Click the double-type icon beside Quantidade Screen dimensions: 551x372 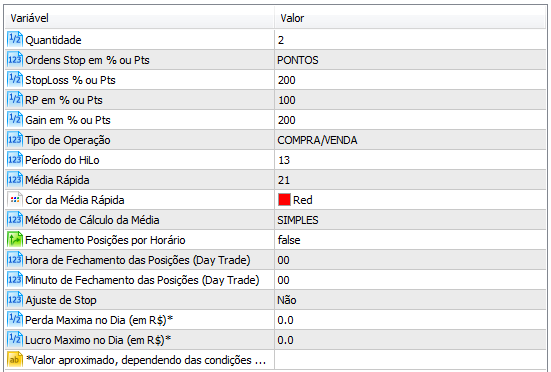pyautogui.click(x=15, y=40)
